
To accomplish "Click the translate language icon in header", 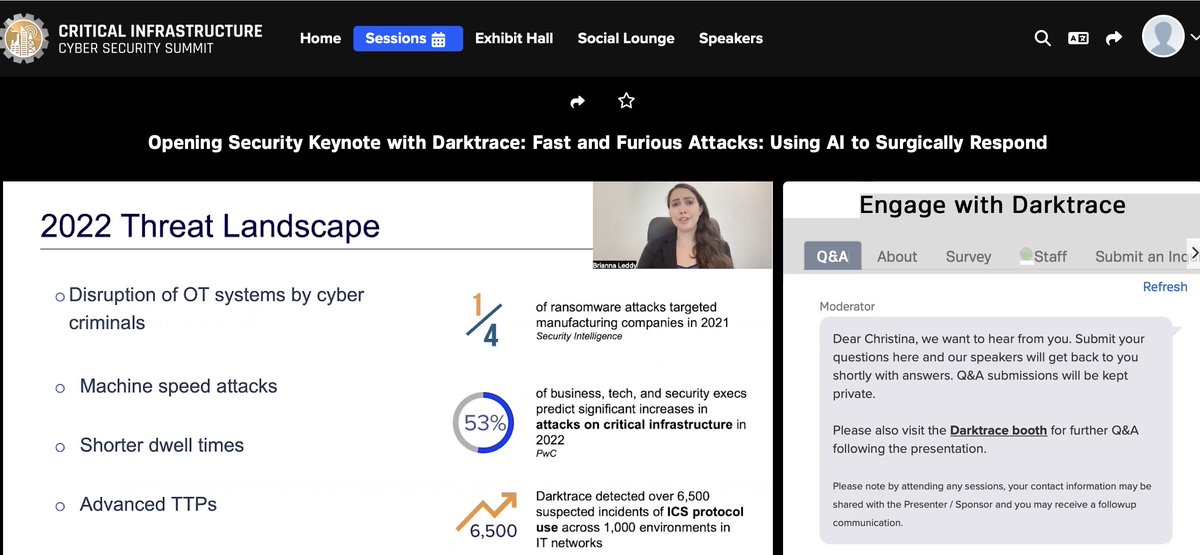I will coord(1078,38).
